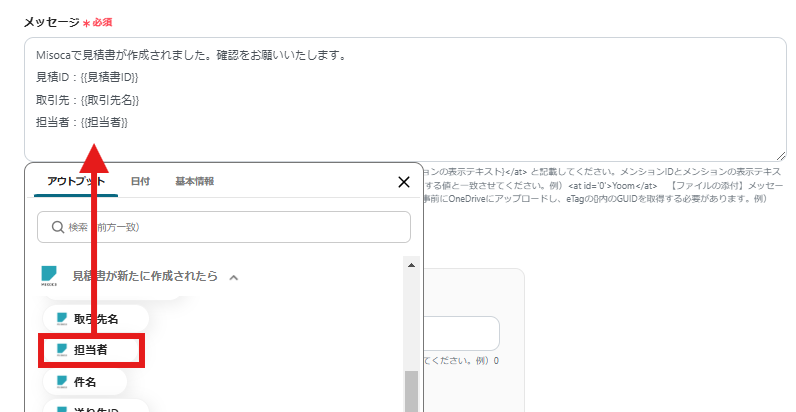Click the scroll-up arrow of the output list
Image resolution: width=796 pixels, height=412 pixels.
[x=411, y=265]
